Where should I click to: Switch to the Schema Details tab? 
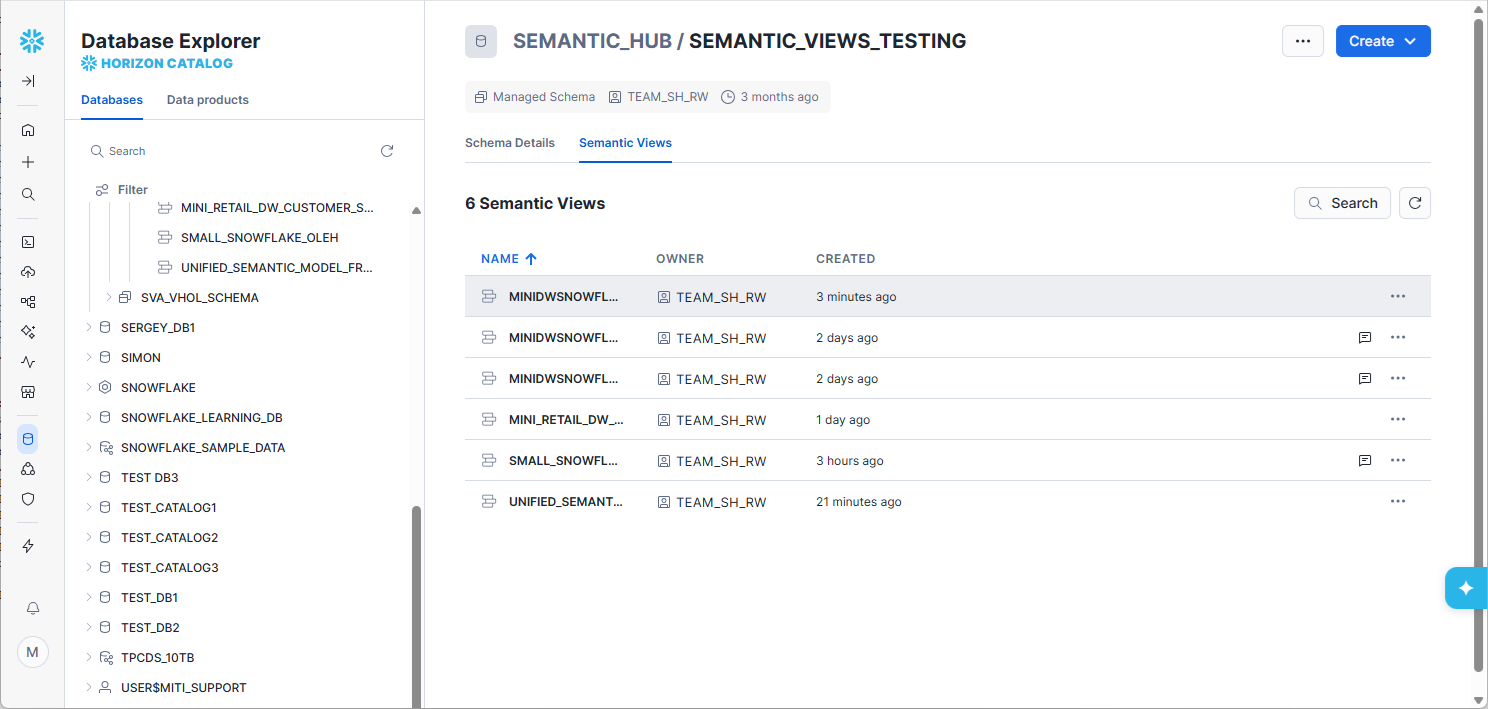[x=509, y=143]
